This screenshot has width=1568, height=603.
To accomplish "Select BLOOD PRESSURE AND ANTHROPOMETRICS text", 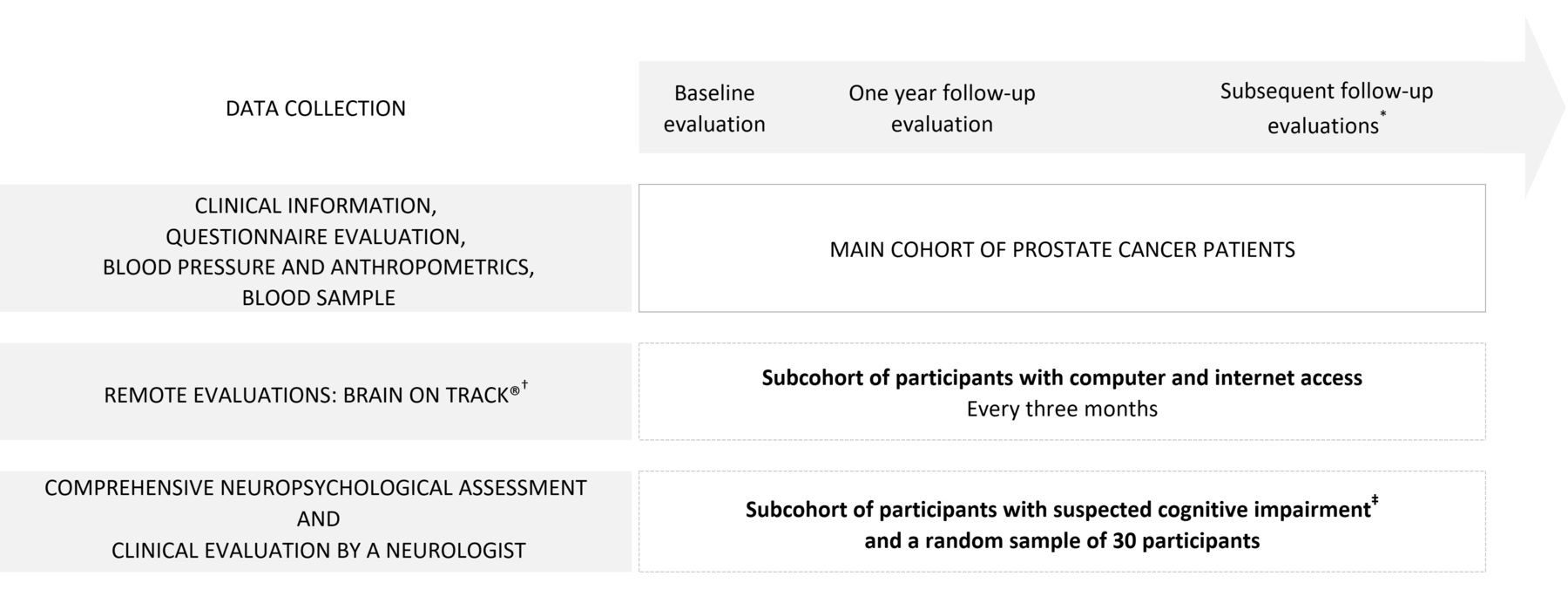I will click(319, 267).
